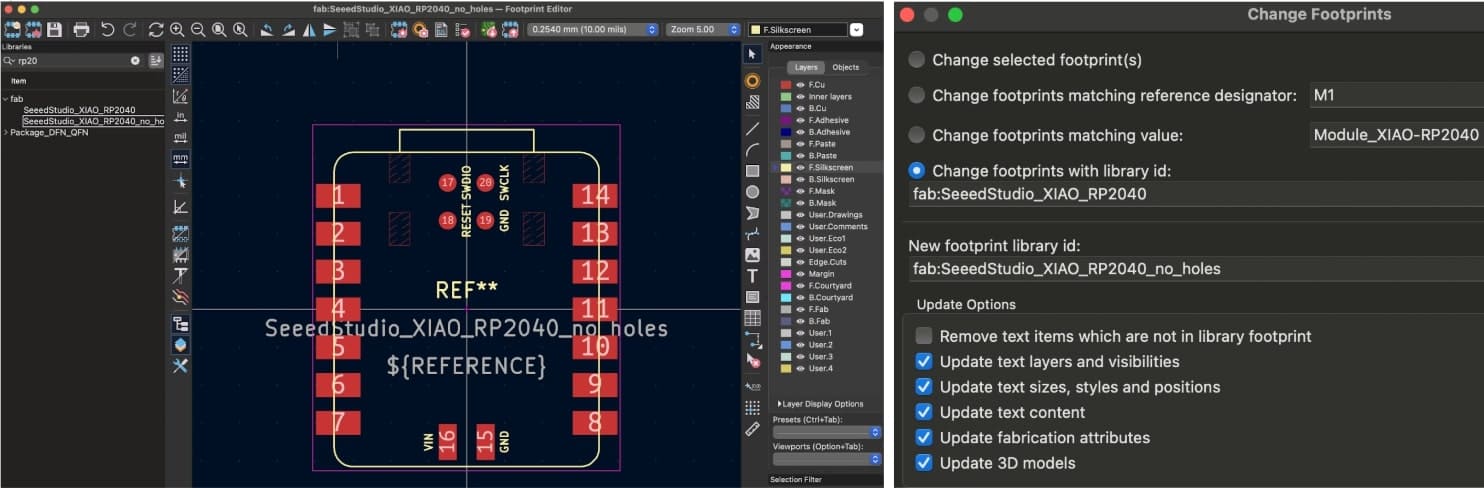Viewport: 1484px width, 488px height.
Task: Select Change footprints matching value option
Action: [x=916, y=135]
